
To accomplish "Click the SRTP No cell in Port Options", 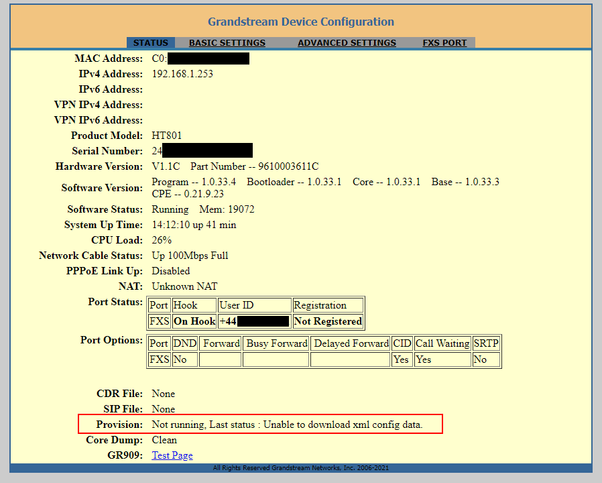I will (x=484, y=359).
